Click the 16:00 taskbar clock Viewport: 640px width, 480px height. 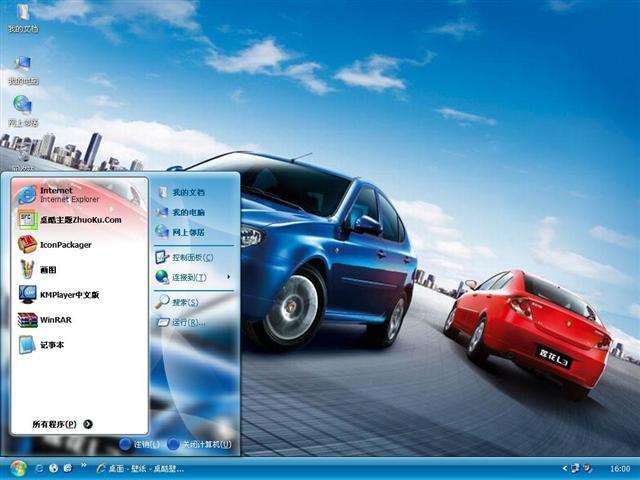620,469
